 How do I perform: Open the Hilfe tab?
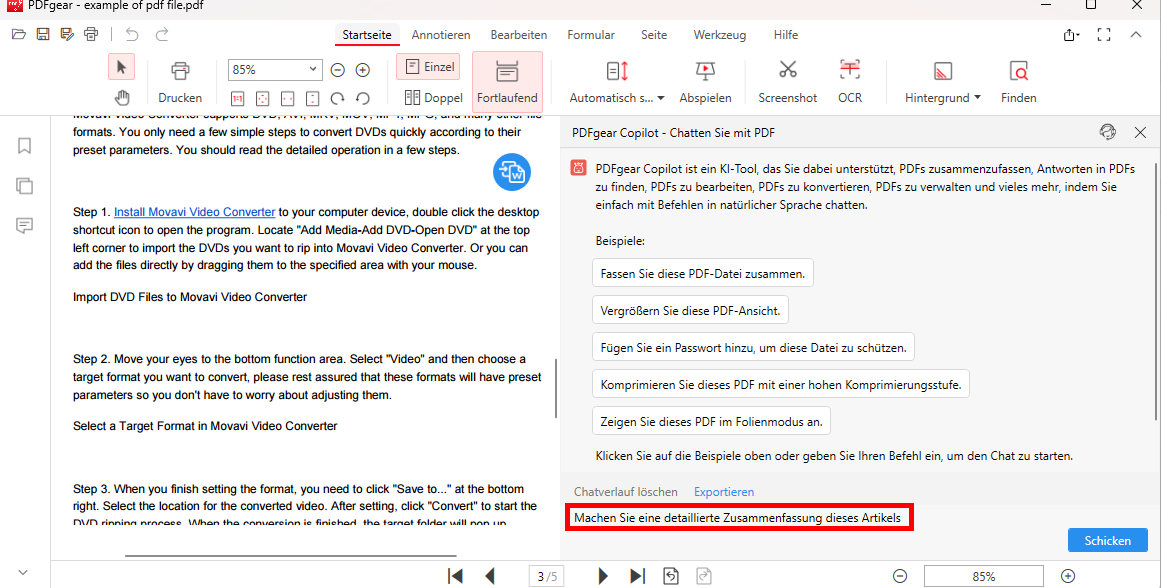pos(786,35)
